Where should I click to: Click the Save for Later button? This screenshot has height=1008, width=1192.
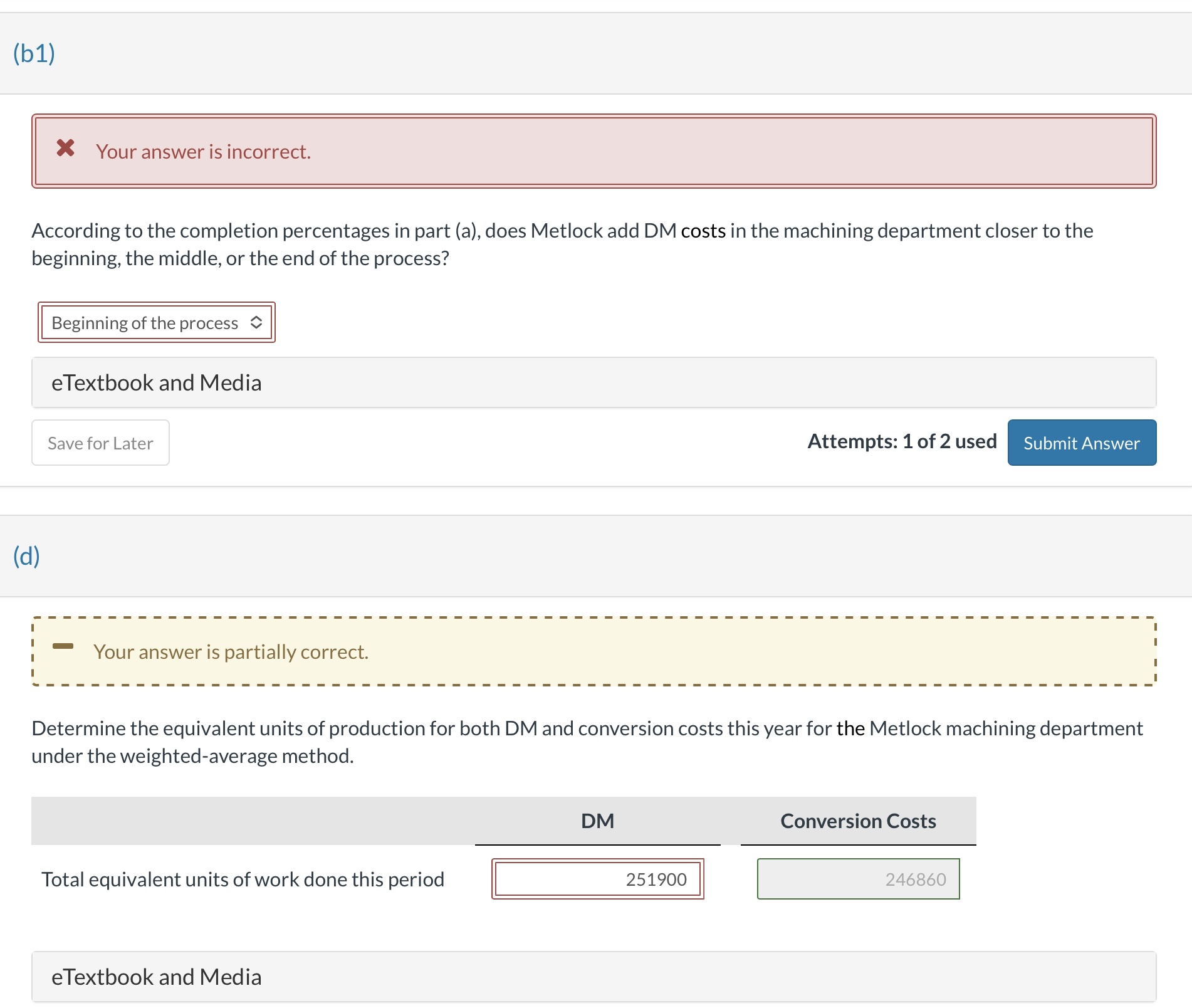click(x=100, y=443)
